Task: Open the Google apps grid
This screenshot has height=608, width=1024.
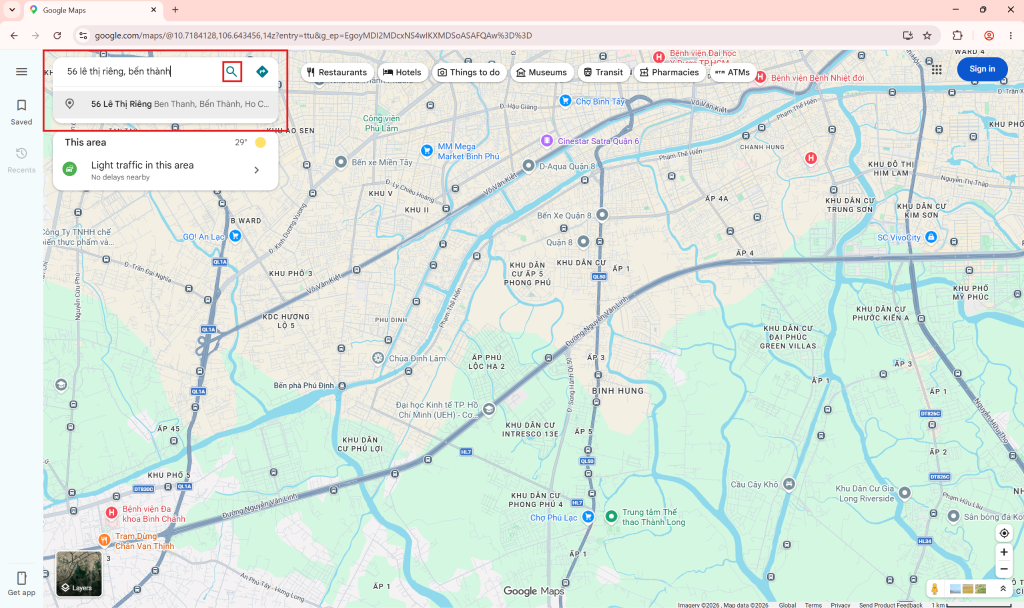Action: click(x=936, y=69)
